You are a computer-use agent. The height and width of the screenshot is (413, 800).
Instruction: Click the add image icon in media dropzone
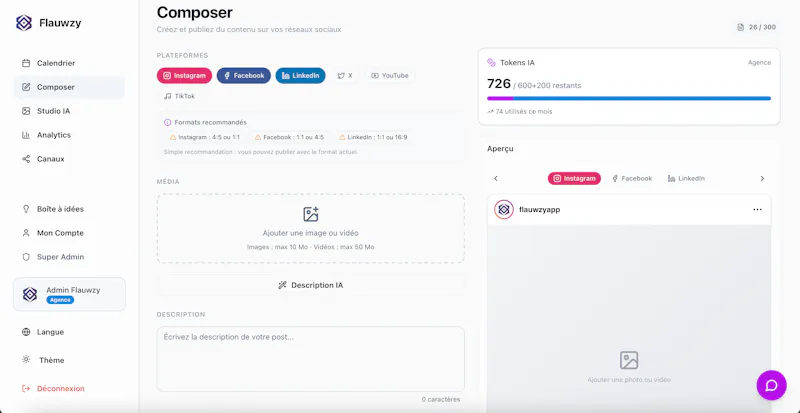tap(311, 214)
